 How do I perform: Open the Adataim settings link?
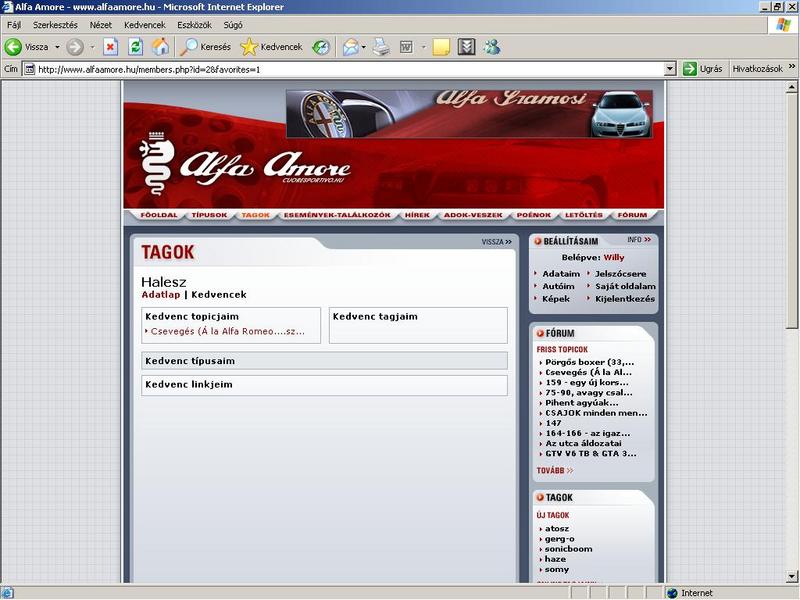pyautogui.click(x=561, y=274)
